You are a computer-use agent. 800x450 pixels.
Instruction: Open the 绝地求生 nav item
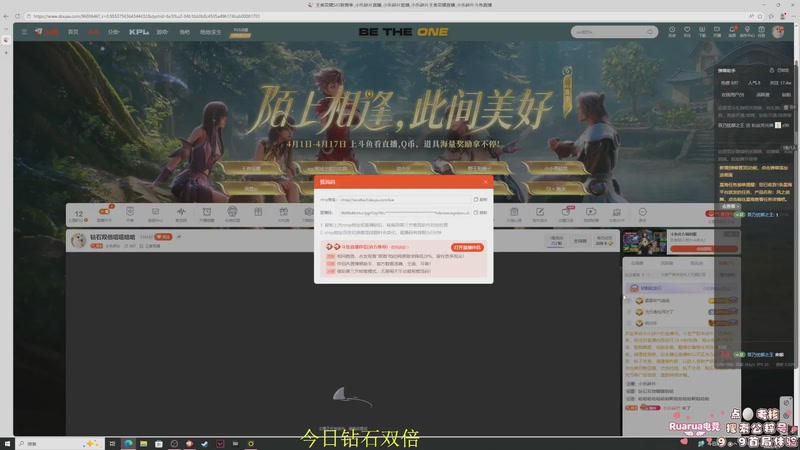[210, 32]
